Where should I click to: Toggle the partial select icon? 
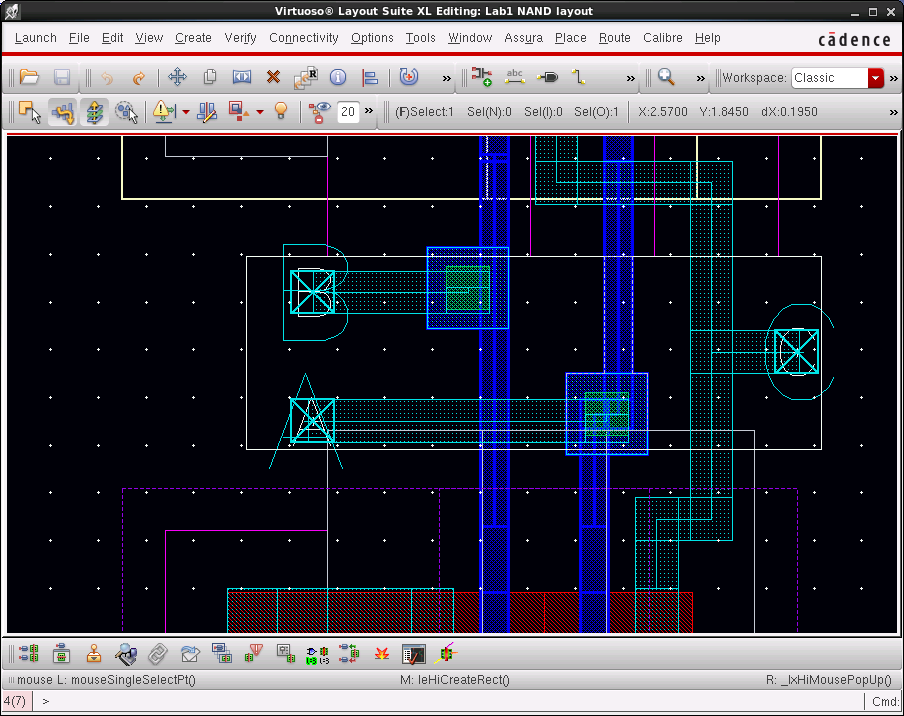[62, 111]
